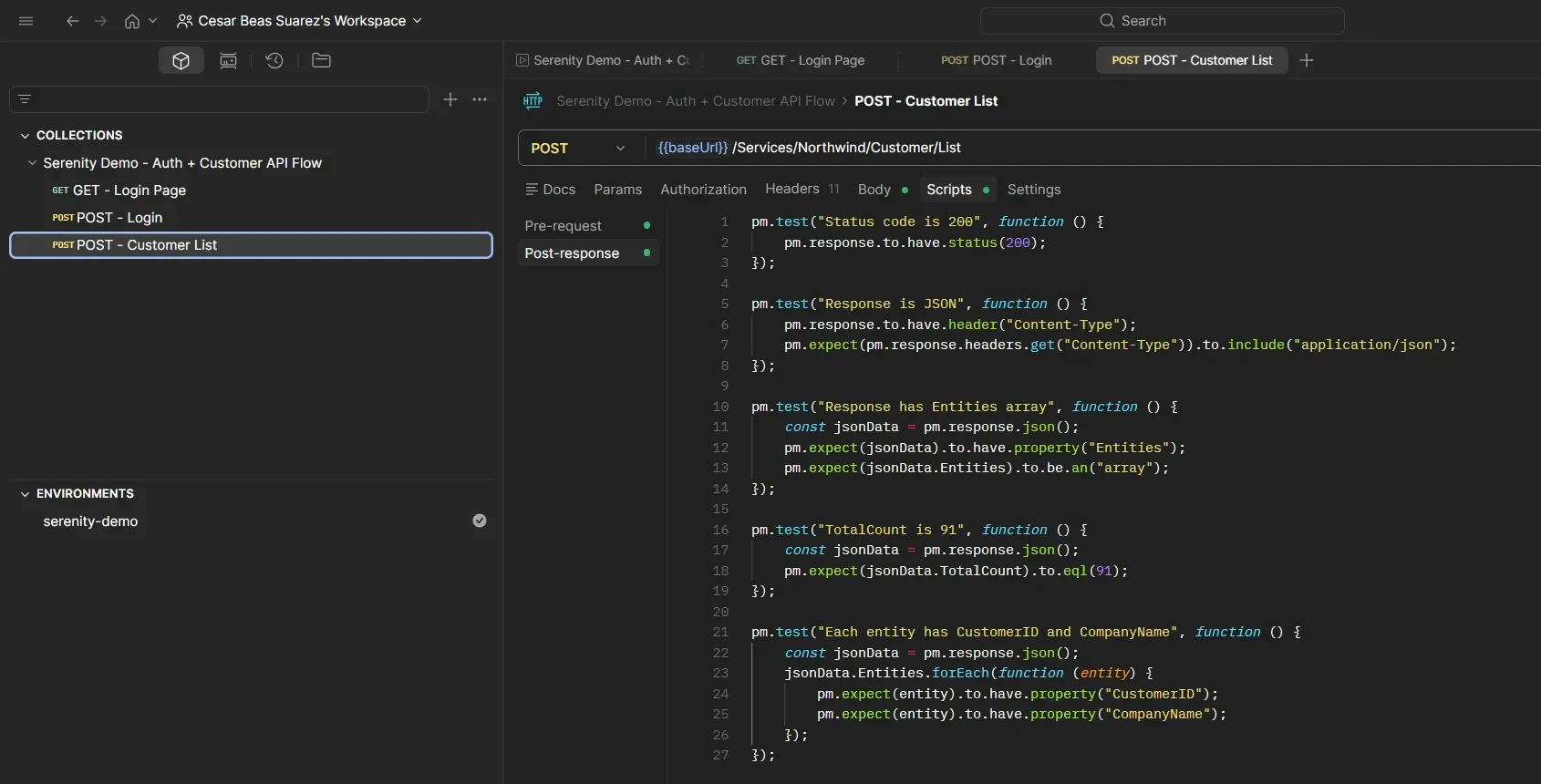Click the {{baseUrl}} variable in URL
The width and height of the screenshot is (1541, 784).
[693, 148]
